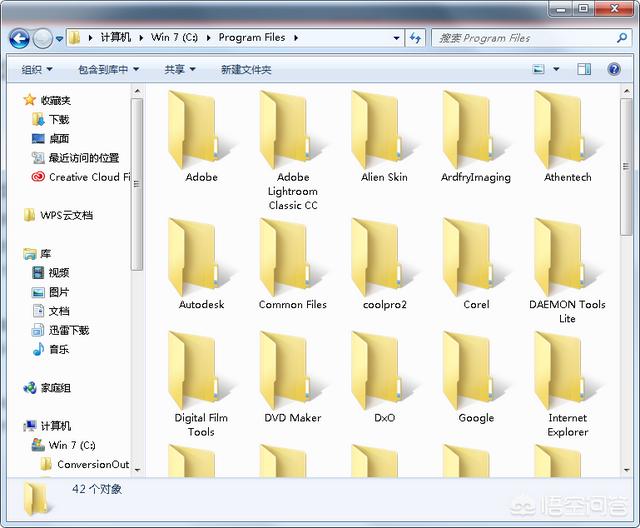Click the change view icon
This screenshot has height=528, width=640.
(x=538, y=69)
